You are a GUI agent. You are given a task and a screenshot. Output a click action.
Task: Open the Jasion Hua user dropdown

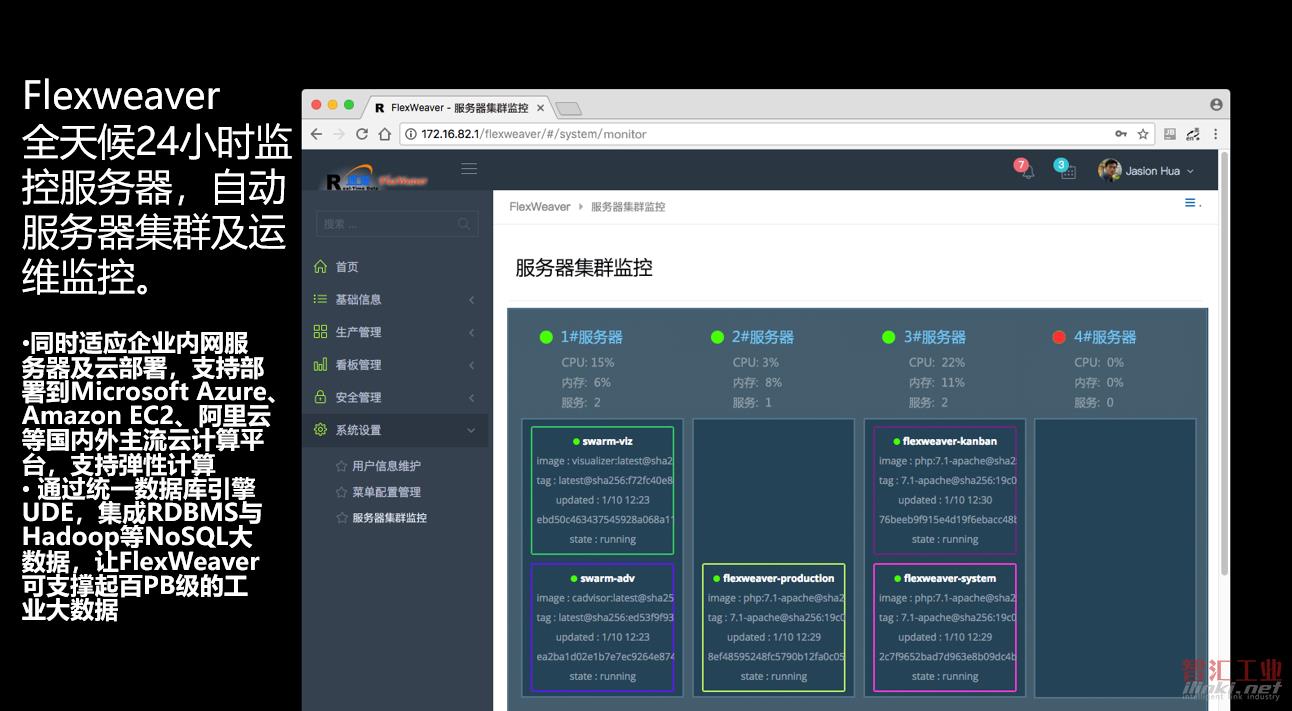1147,171
